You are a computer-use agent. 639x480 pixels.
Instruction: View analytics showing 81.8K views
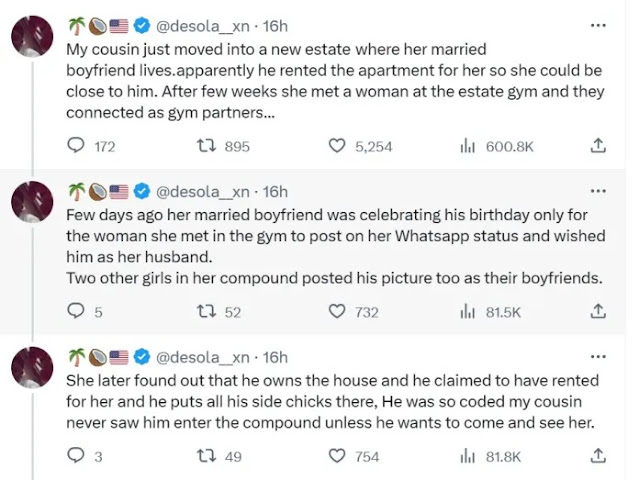click(466, 456)
